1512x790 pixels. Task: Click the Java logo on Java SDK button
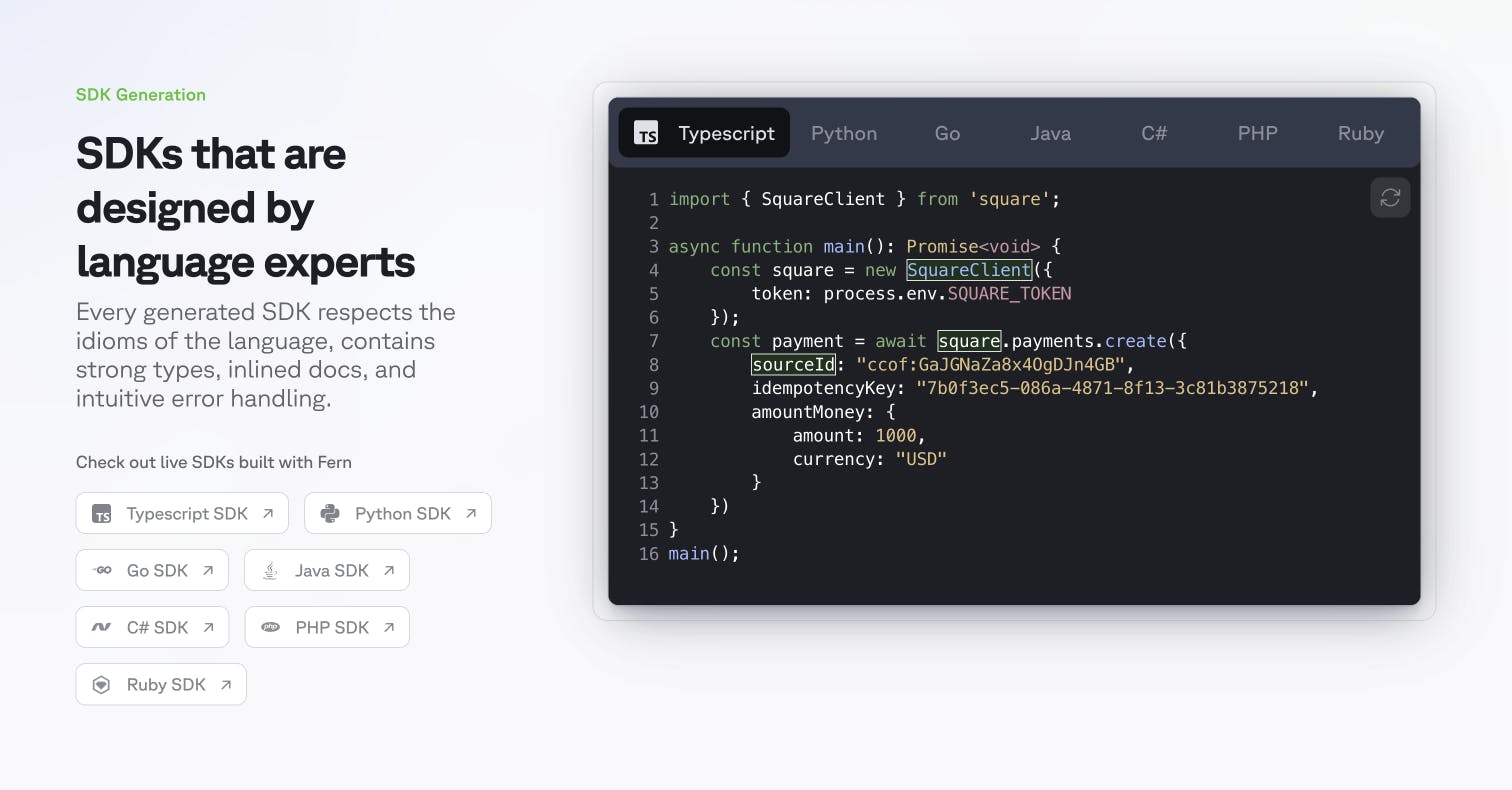pyautogui.click(x=270, y=571)
